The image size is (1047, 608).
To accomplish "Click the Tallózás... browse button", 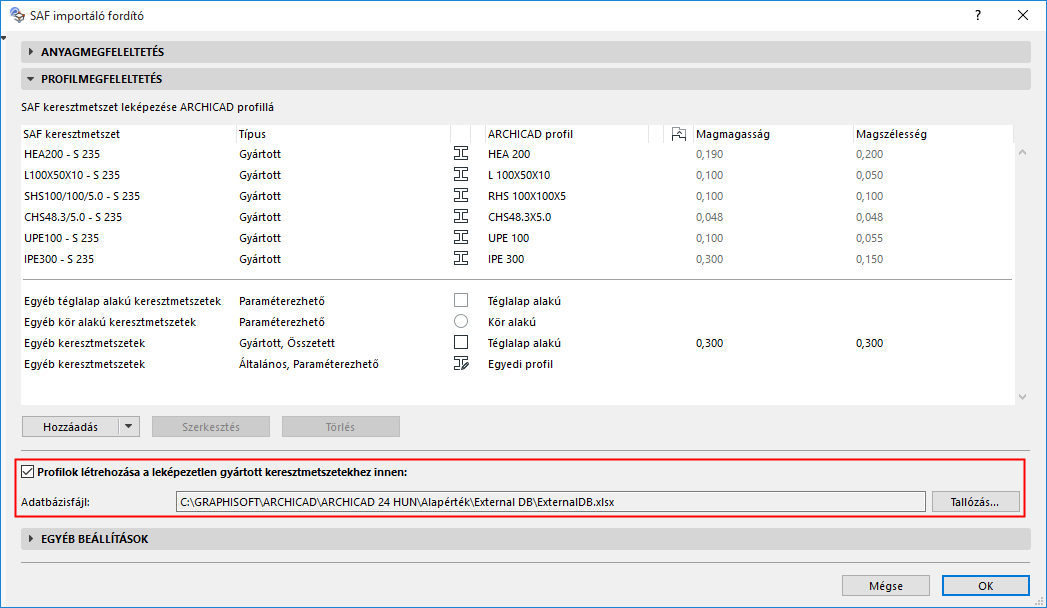I will pos(975,502).
